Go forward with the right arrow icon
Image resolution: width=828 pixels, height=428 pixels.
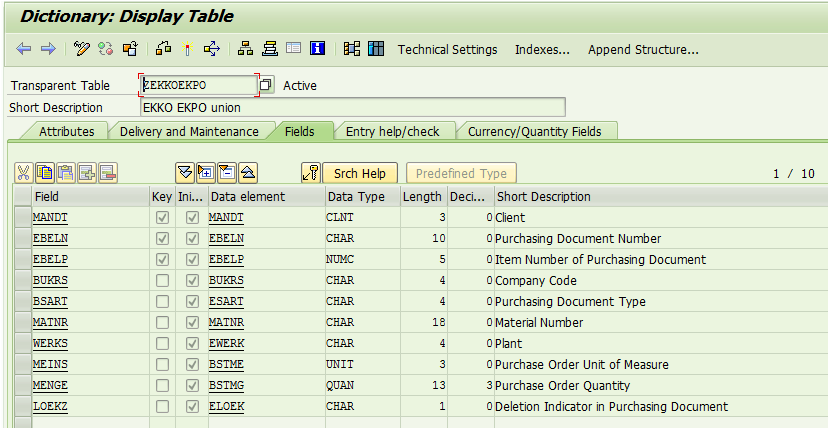(48, 49)
